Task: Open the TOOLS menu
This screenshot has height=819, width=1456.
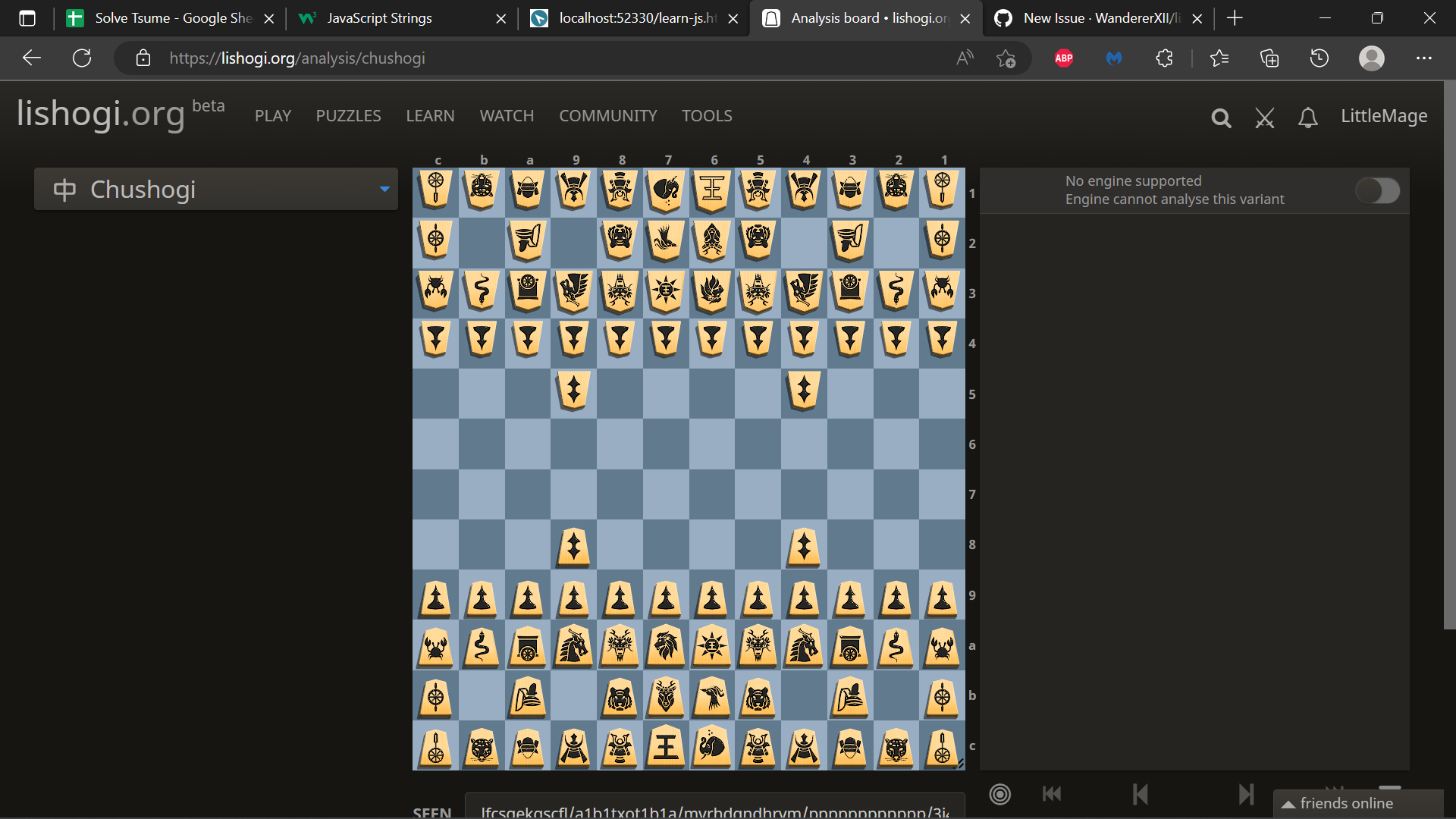Action: tap(707, 116)
